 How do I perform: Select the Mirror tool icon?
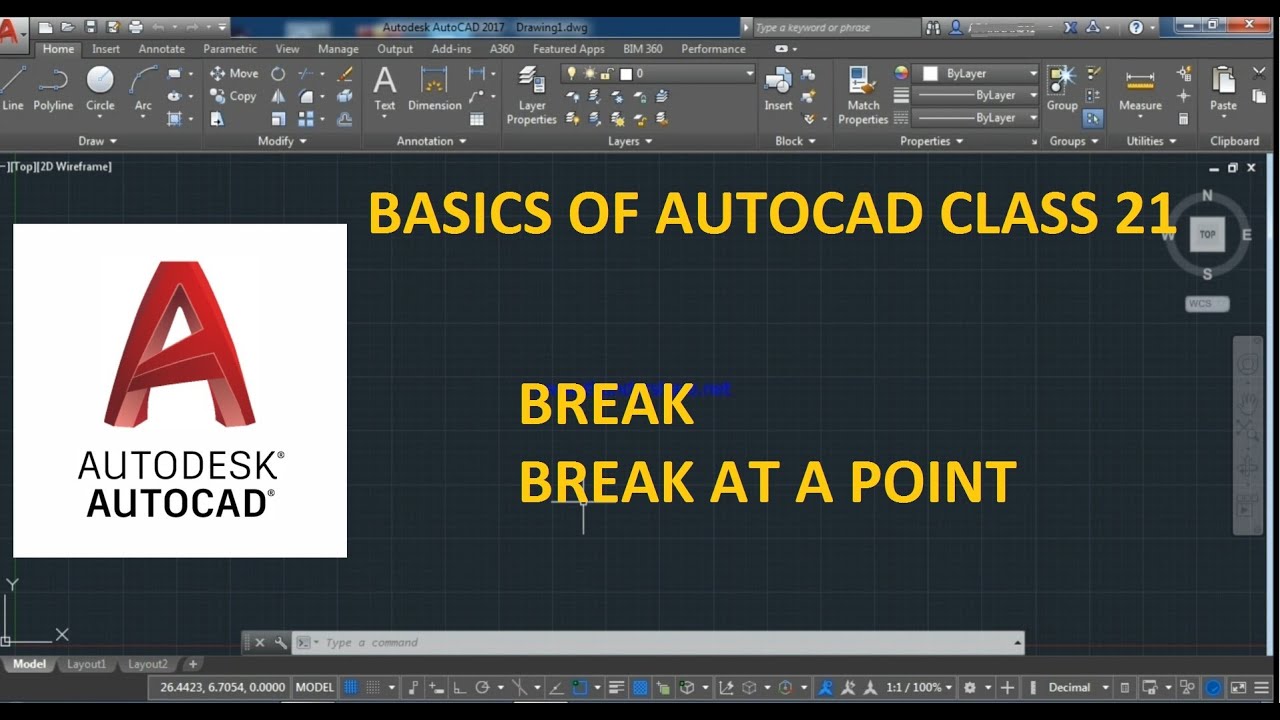pos(278,96)
